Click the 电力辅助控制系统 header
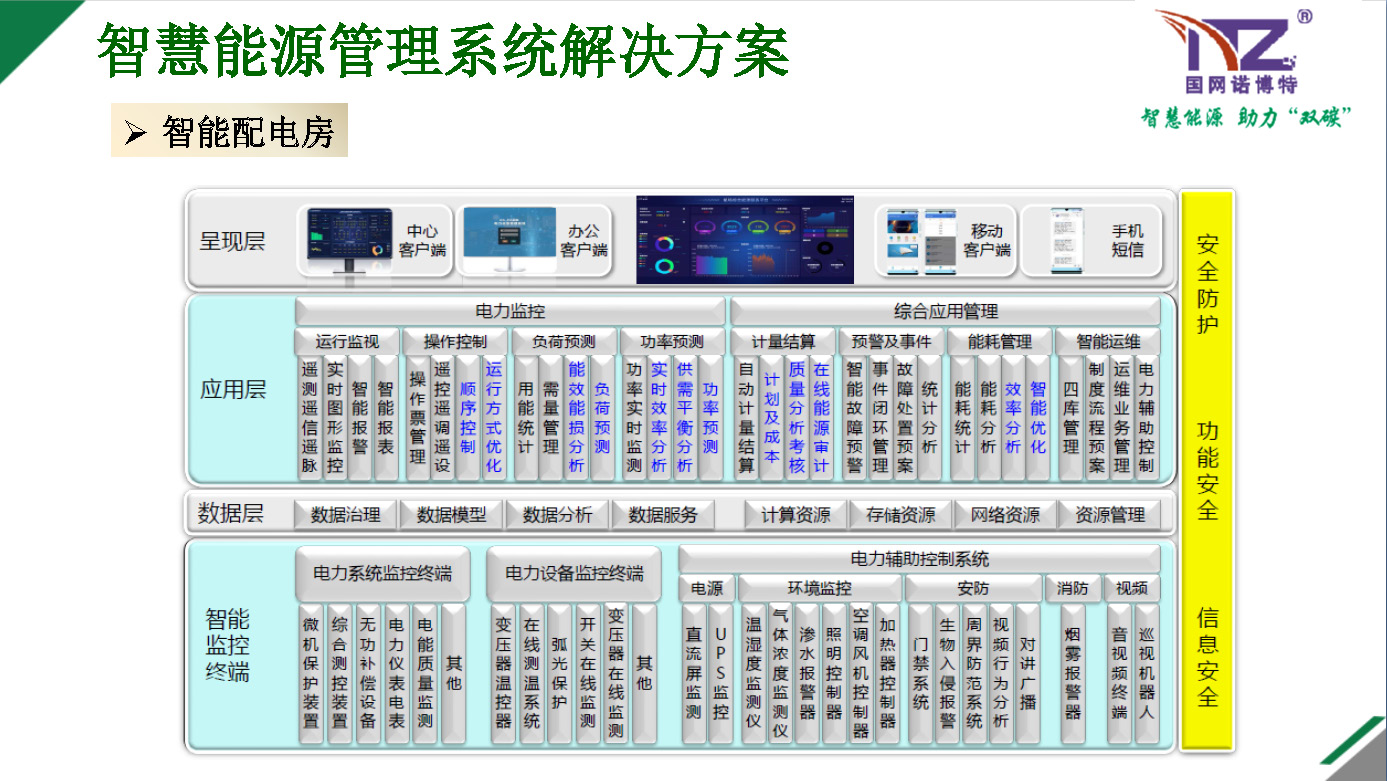Screen dimensions: 1387x781 [x=919, y=559]
